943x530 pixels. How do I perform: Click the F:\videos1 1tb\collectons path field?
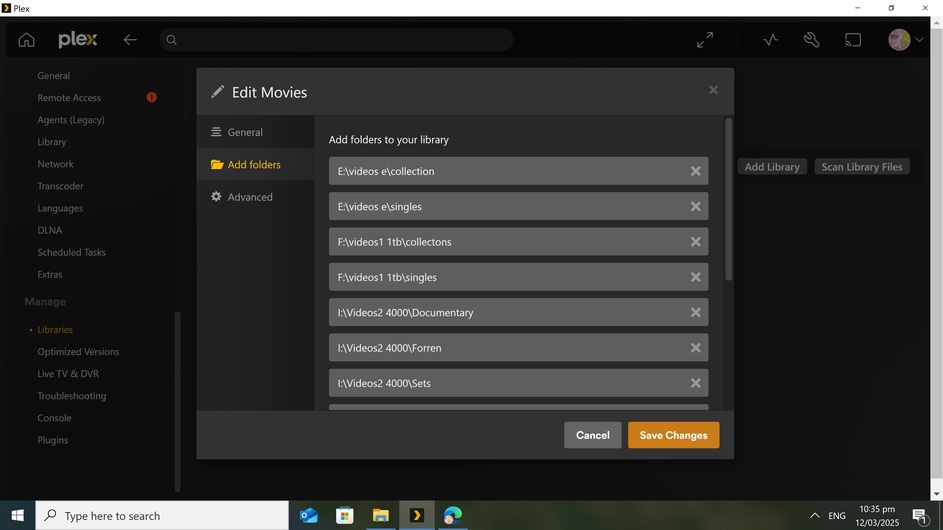coord(518,242)
